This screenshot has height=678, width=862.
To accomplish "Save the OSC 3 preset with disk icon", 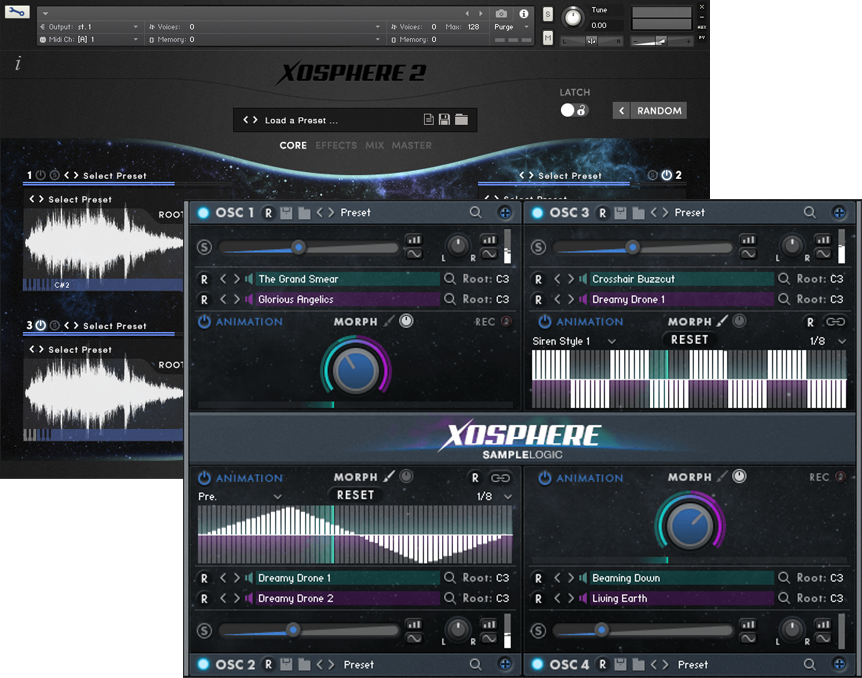I will click(x=620, y=213).
